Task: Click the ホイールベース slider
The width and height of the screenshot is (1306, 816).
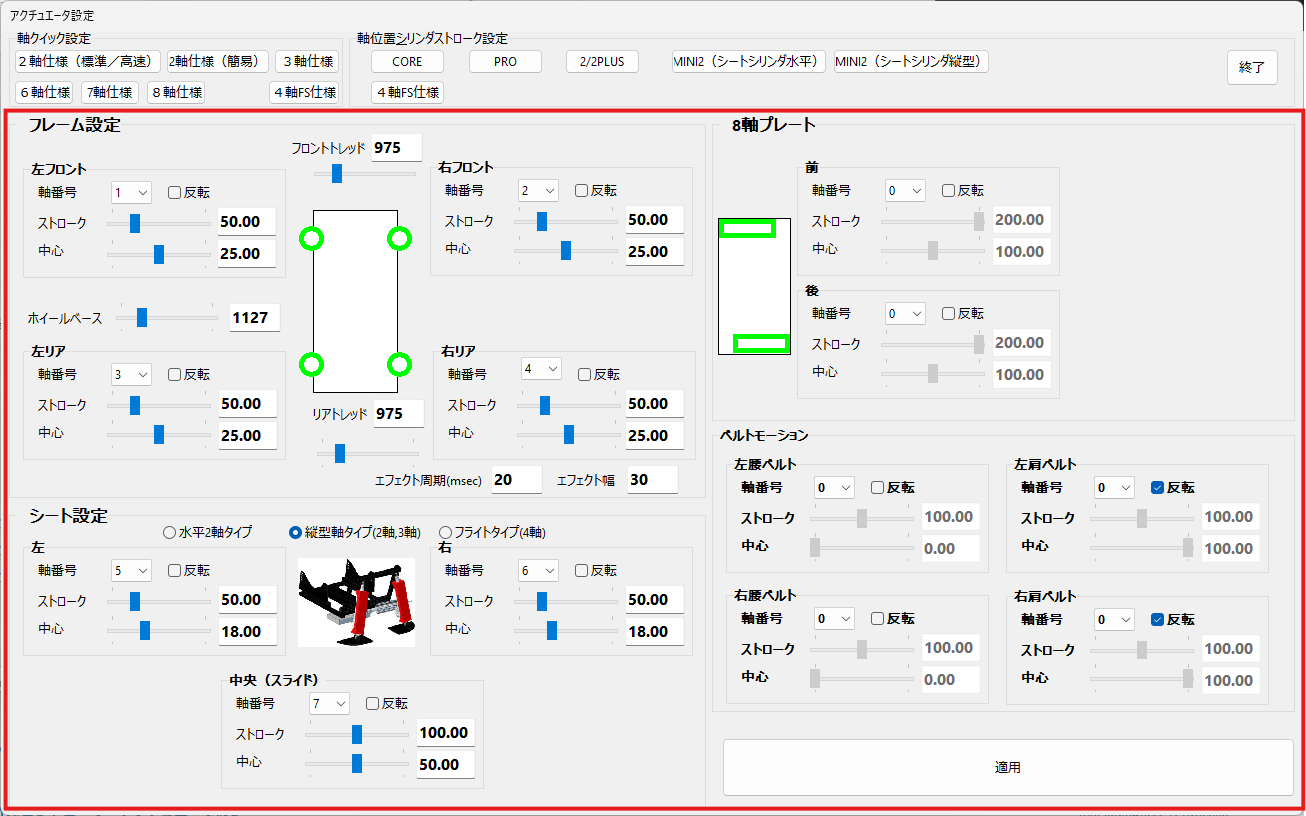Action: click(165, 318)
